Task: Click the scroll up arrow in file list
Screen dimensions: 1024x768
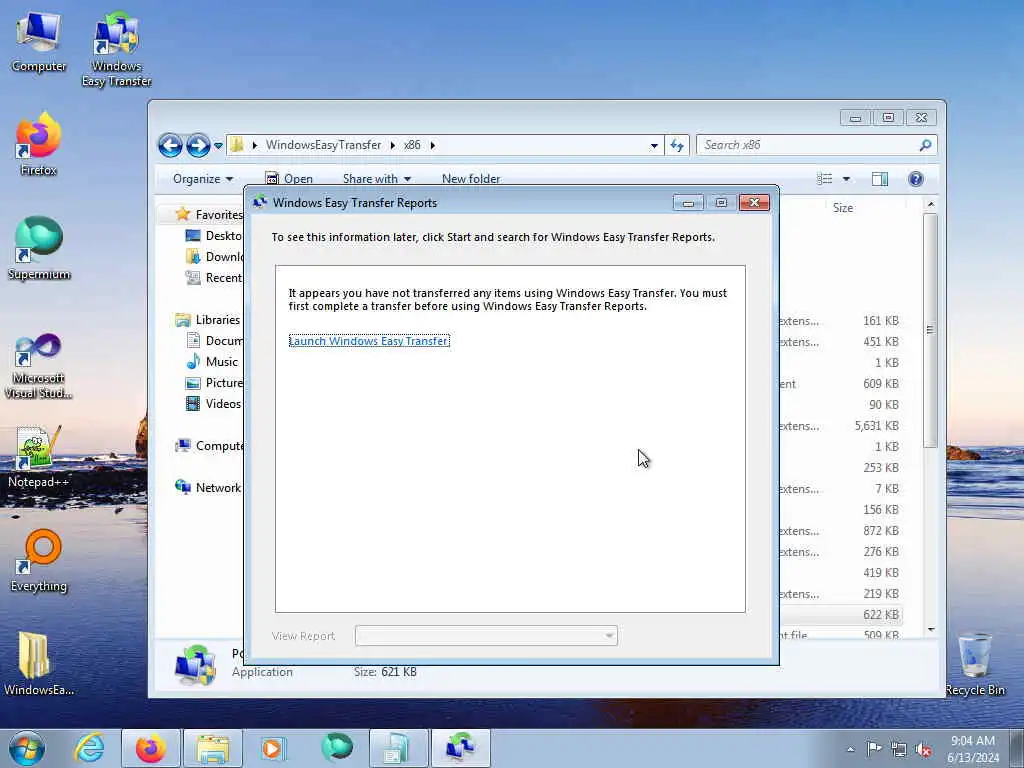Action: pos(931,205)
